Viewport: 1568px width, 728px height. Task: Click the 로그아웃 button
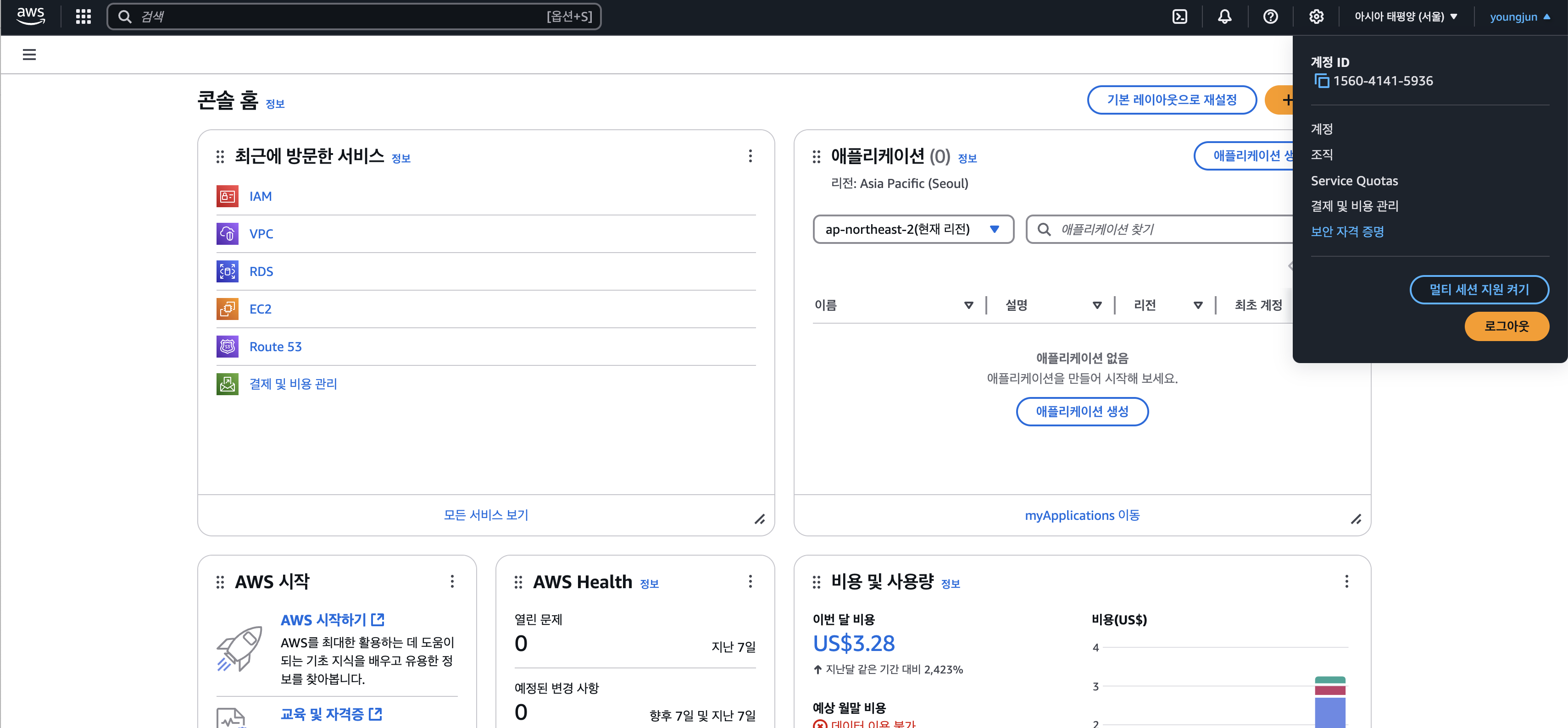(1506, 326)
